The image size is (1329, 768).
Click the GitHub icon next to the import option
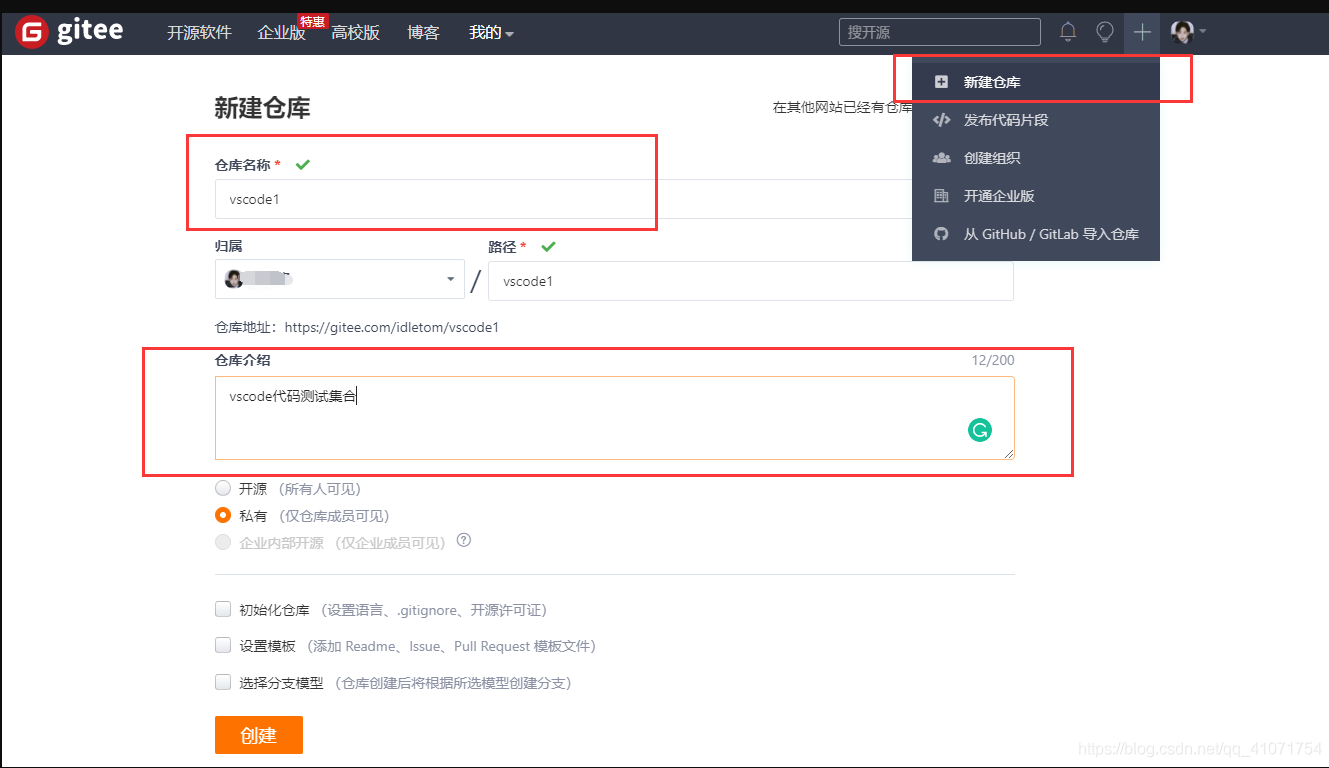coord(941,233)
